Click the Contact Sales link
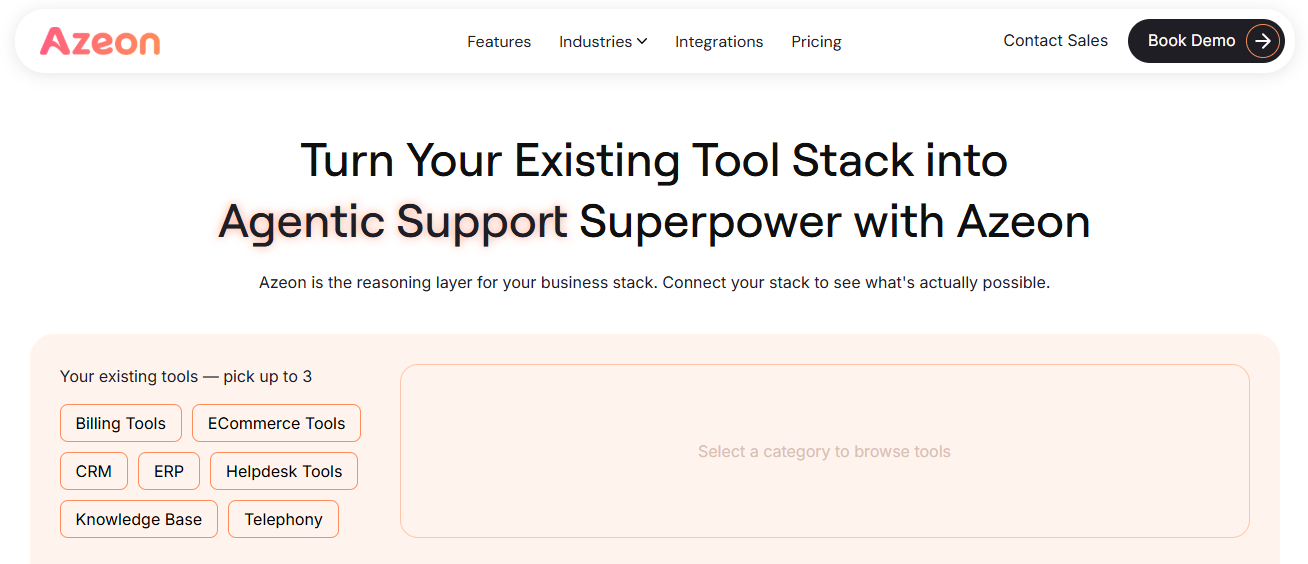 1055,41
